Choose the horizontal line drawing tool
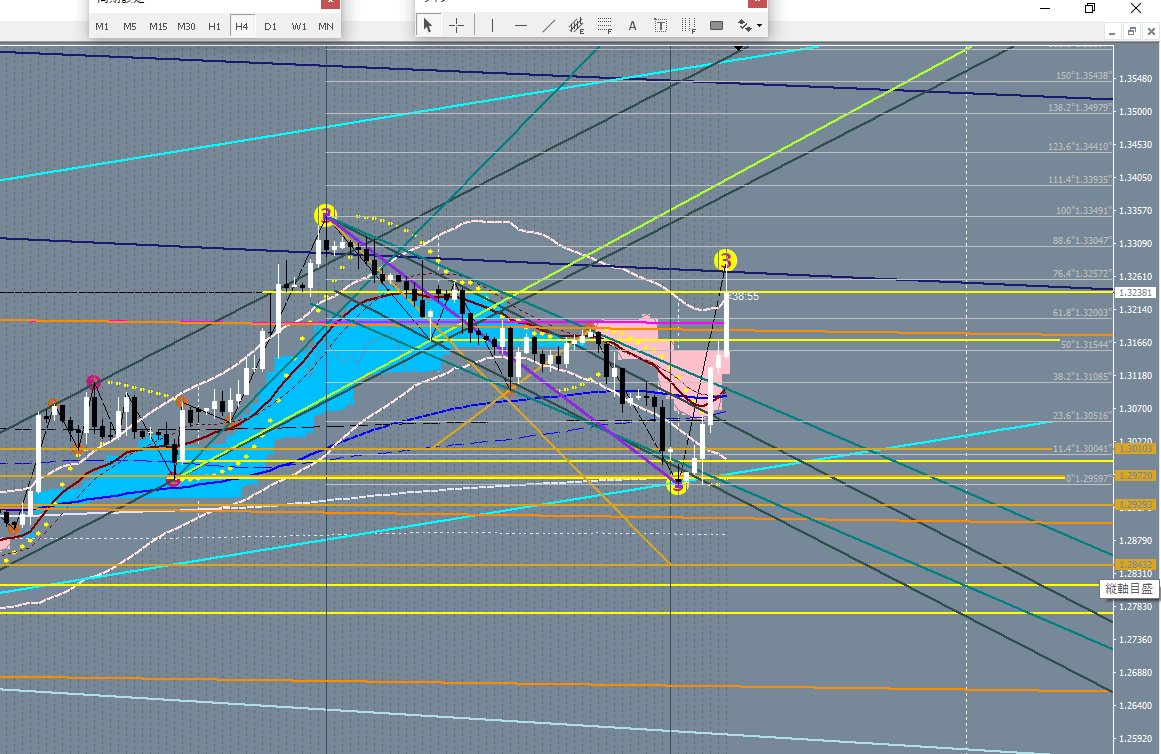The width and height of the screenshot is (1161, 754). tap(520, 25)
